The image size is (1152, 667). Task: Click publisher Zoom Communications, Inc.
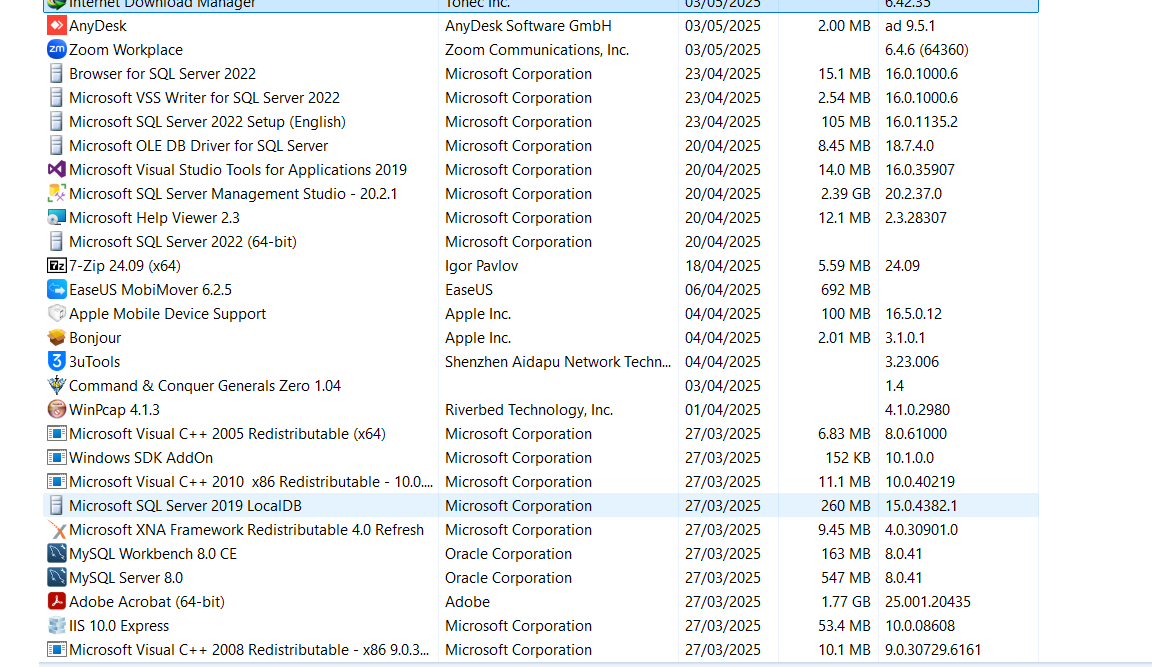tap(537, 50)
